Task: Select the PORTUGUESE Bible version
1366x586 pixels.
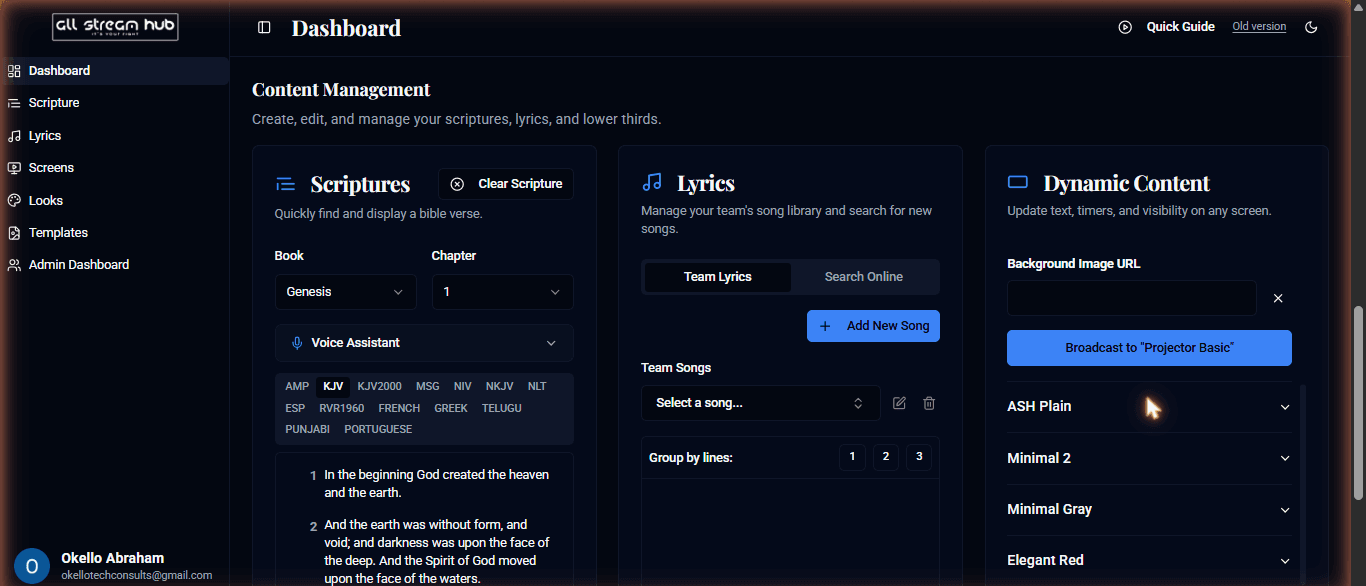Action: [x=378, y=429]
